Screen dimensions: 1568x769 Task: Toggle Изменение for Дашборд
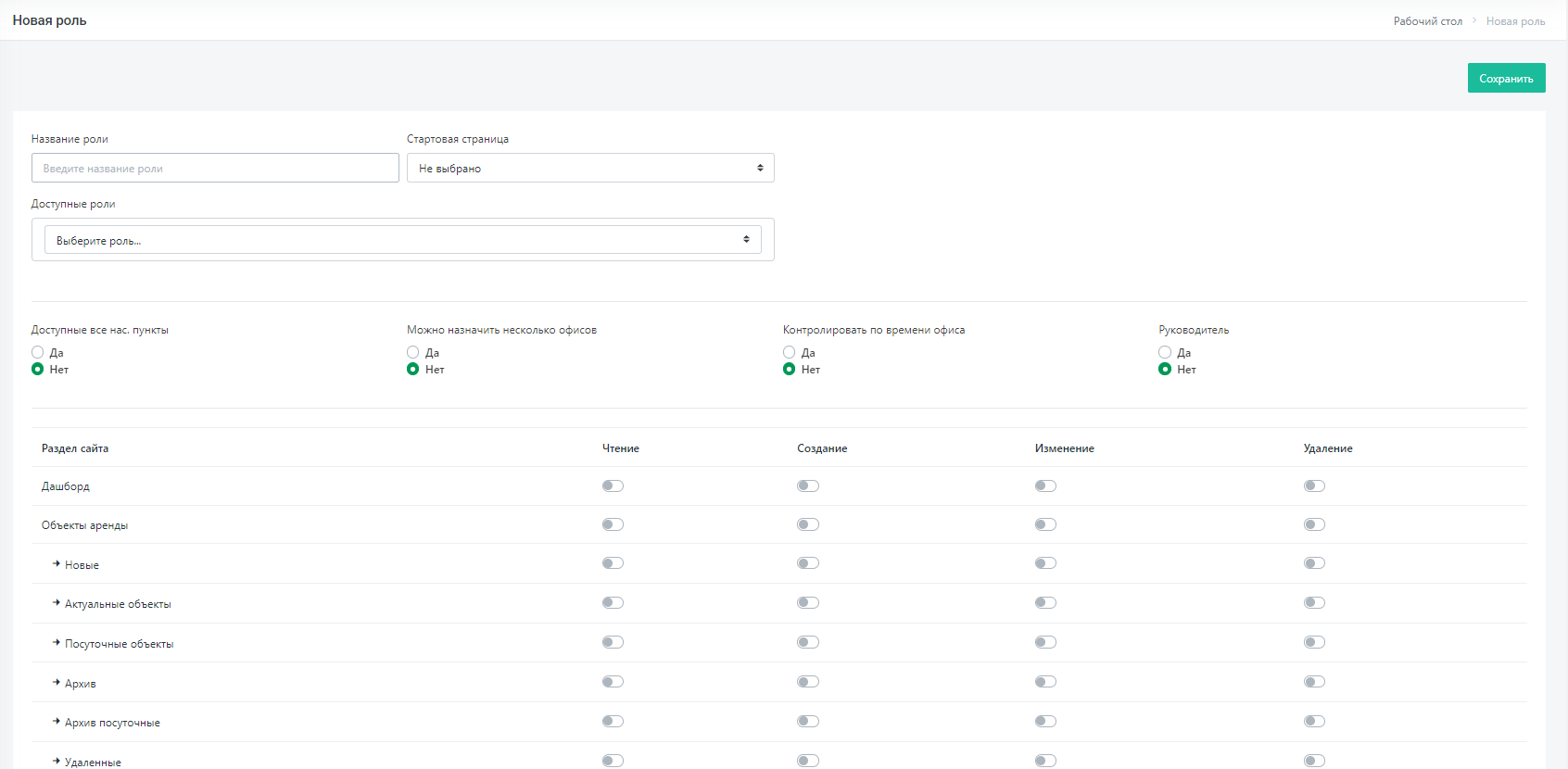tap(1045, 485)
